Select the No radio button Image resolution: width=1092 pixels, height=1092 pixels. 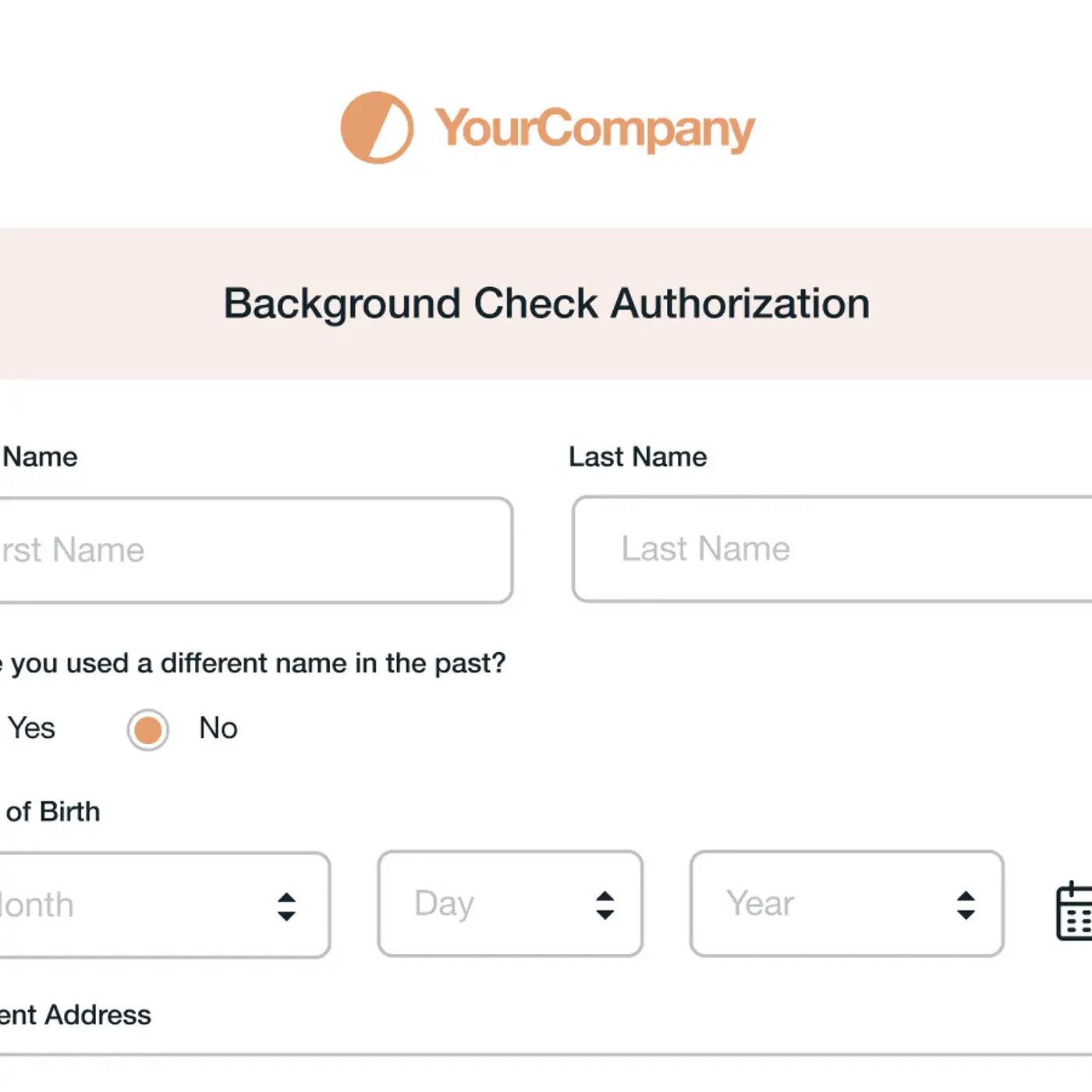pyautogui.click(x=147, y=730)
